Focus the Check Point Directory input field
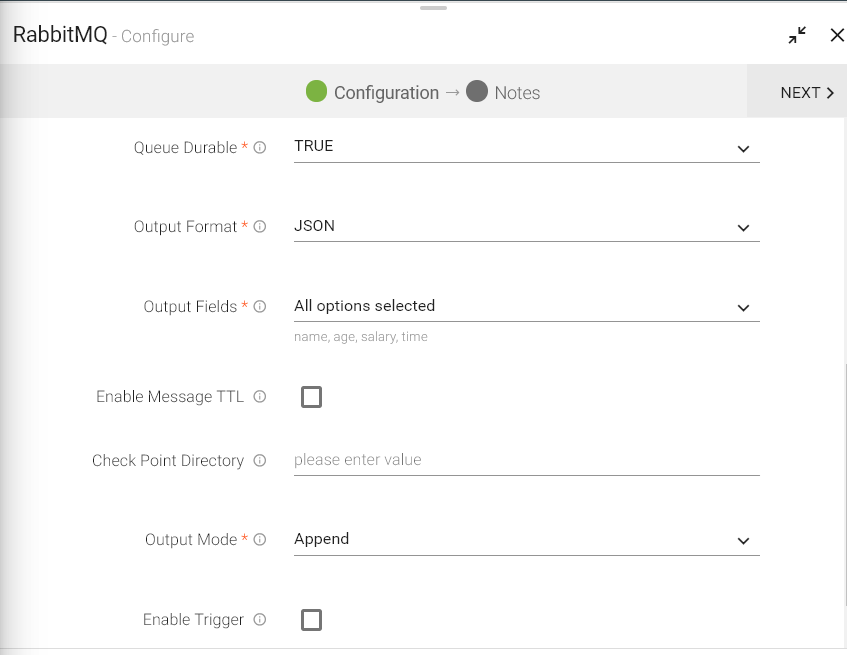This screenshot has width=847, height=655. click(526, 461)
